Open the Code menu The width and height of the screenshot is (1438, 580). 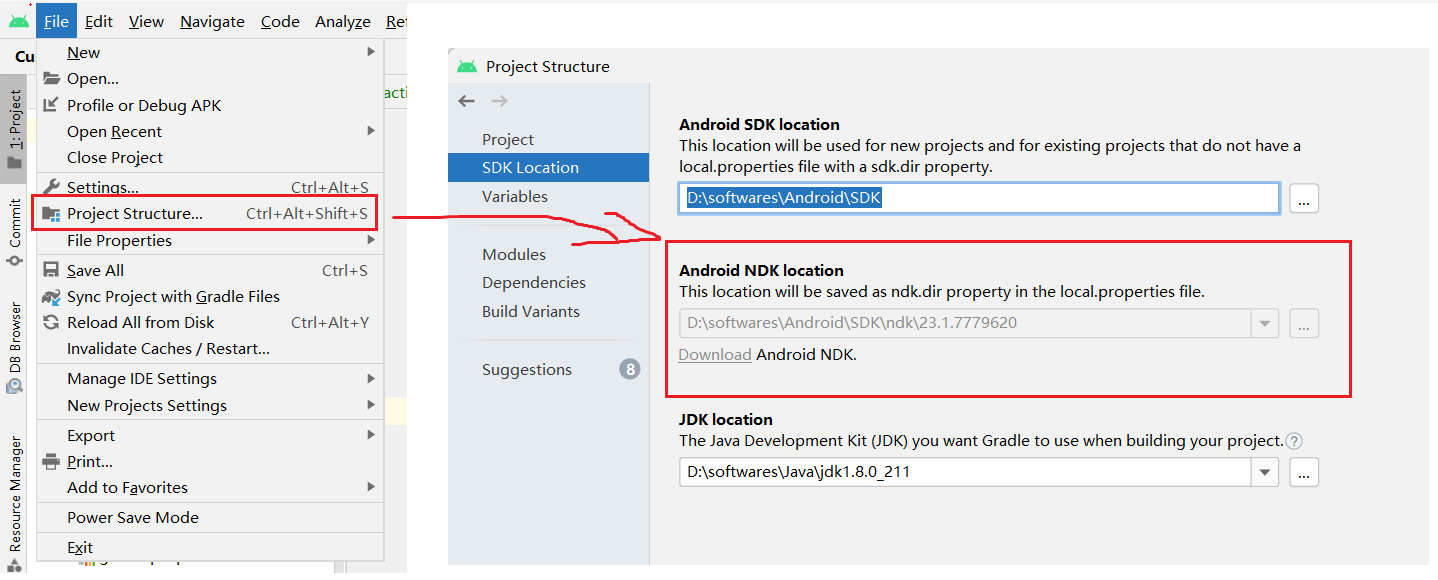pos(280,21)
